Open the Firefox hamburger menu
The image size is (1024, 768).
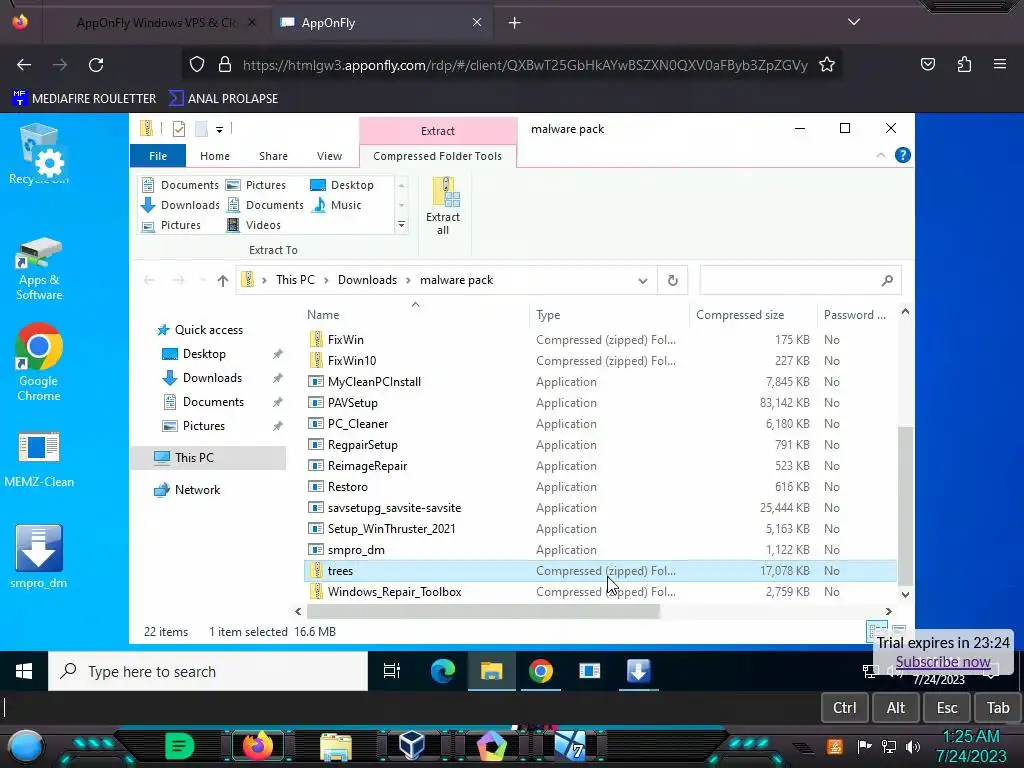point(1000,64)
